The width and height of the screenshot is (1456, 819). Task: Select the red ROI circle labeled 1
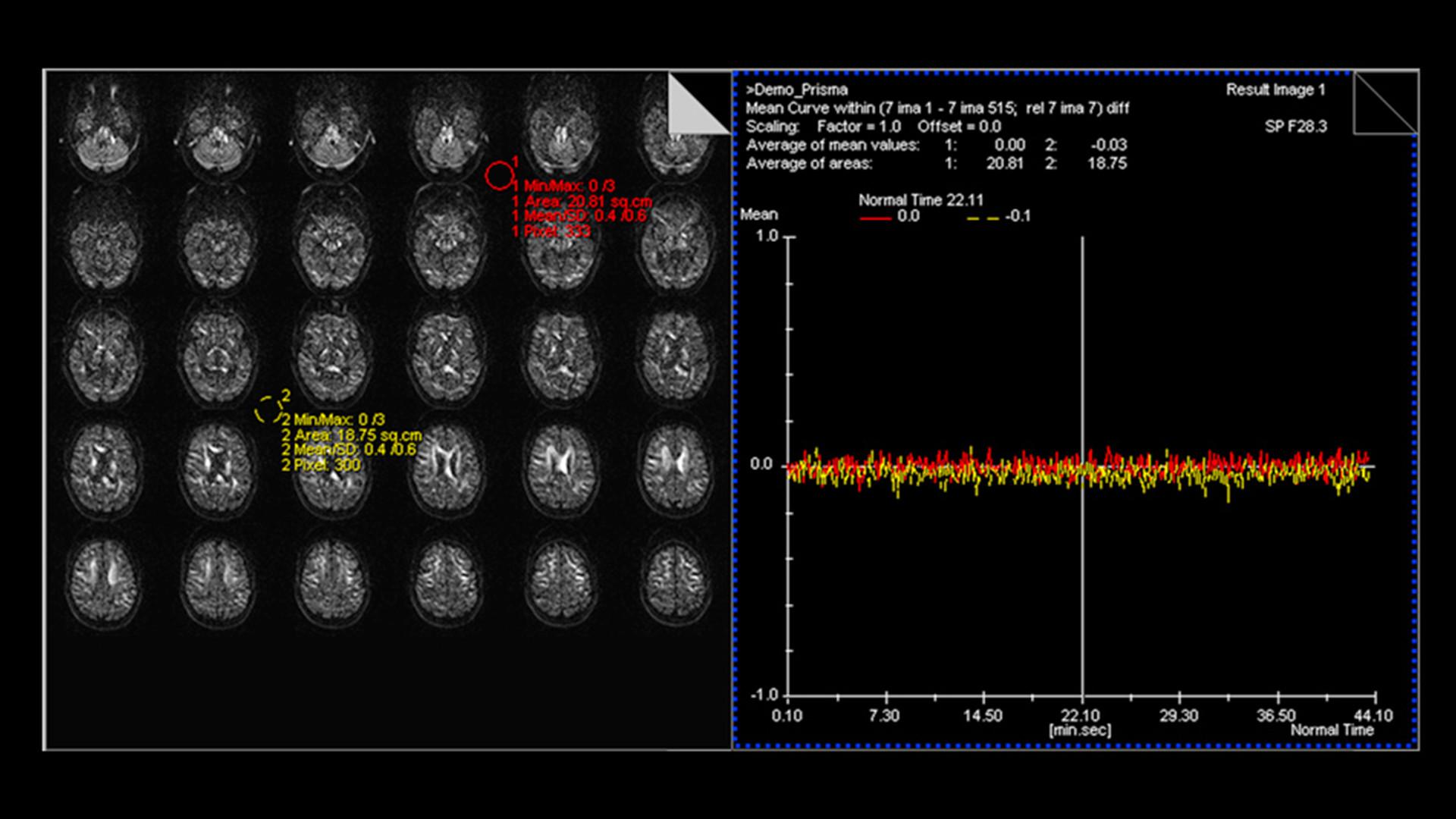pos(499,174)
